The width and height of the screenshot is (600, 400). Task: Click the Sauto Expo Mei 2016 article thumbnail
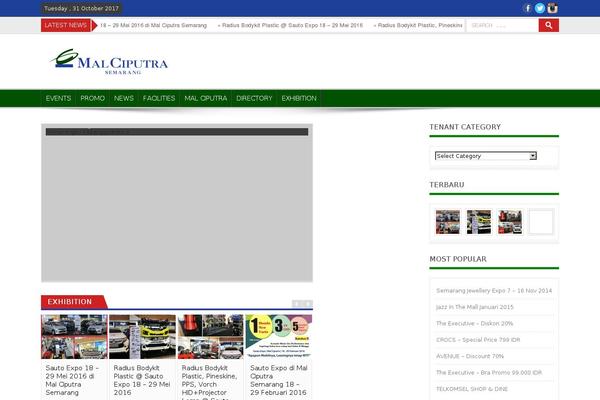74,337
